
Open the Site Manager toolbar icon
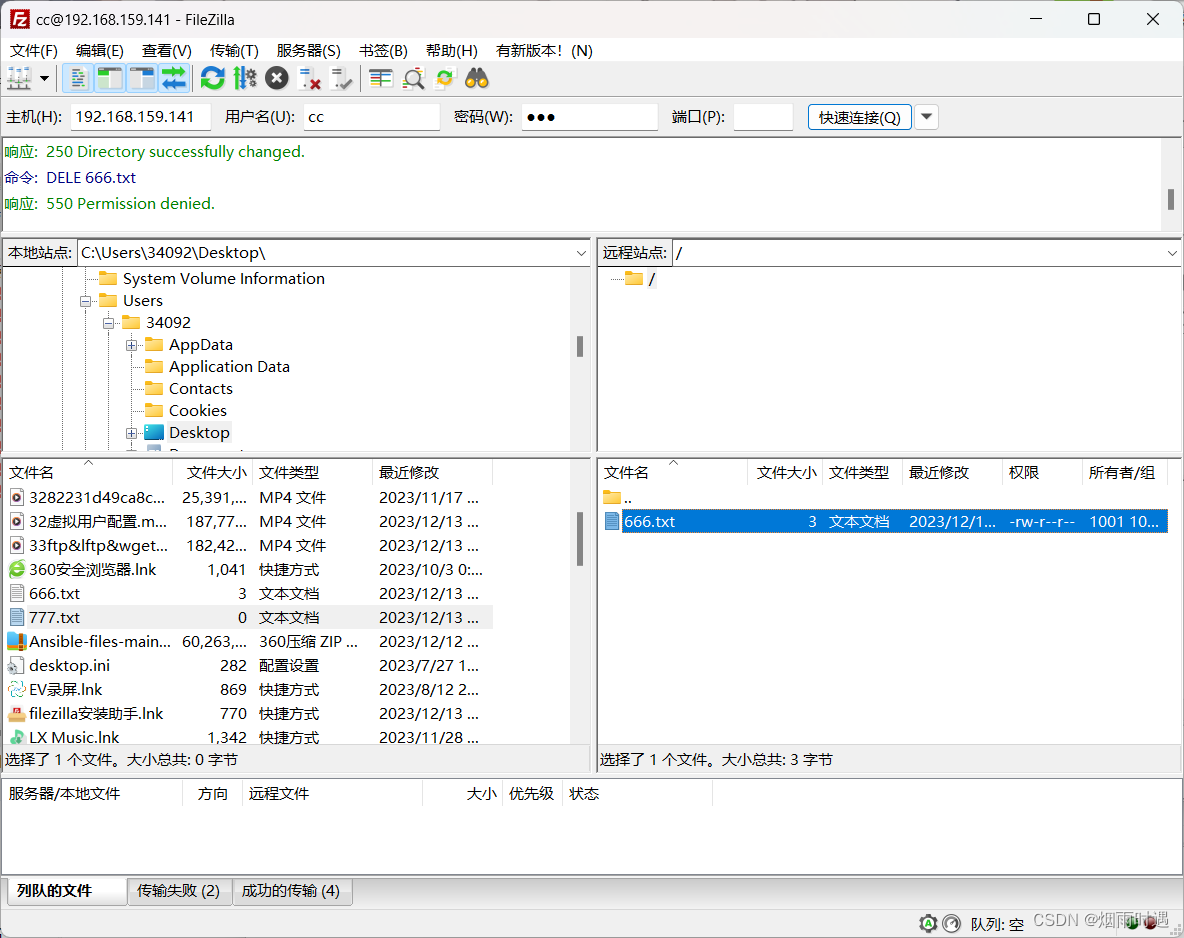click(x=19, y=79)
